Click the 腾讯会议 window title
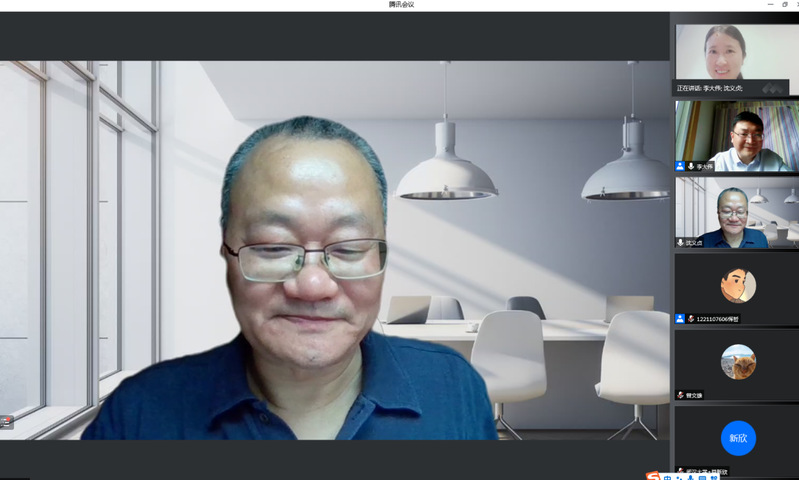Image resolution: width=799 pixels, height=480 pixels. click(x=400, y=5)
